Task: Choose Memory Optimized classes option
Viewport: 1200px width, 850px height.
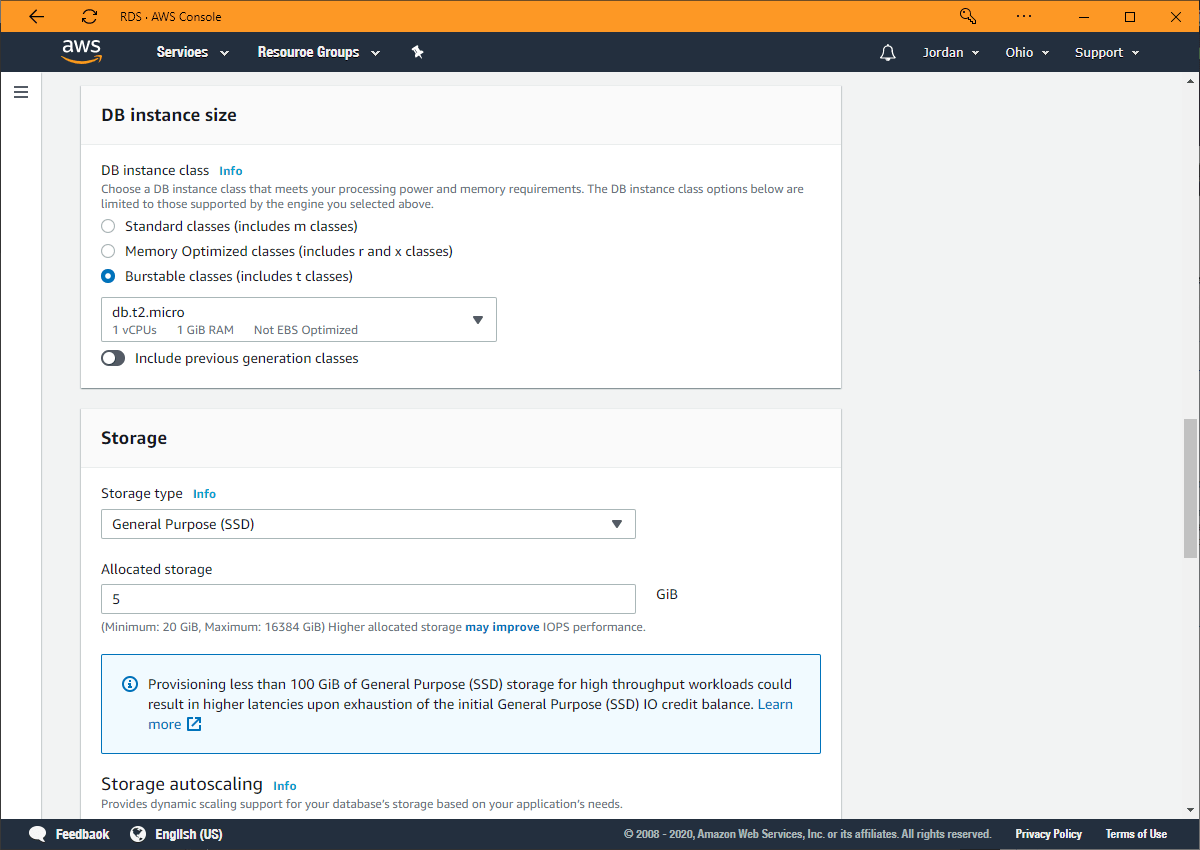Action: [108, 251]
